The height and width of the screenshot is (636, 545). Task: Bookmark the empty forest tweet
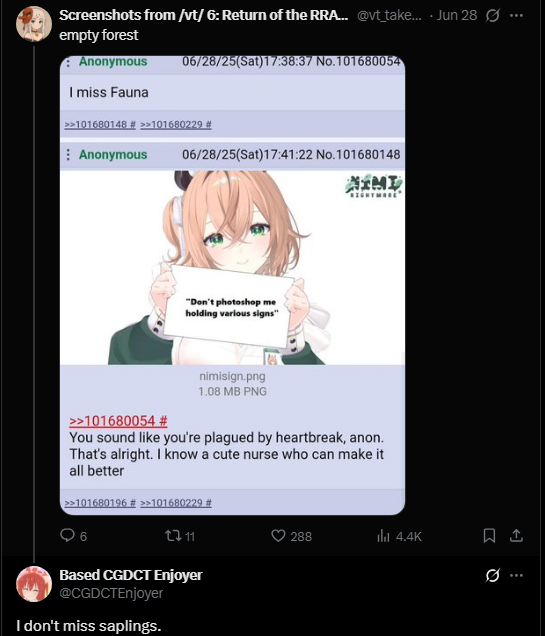489,536
